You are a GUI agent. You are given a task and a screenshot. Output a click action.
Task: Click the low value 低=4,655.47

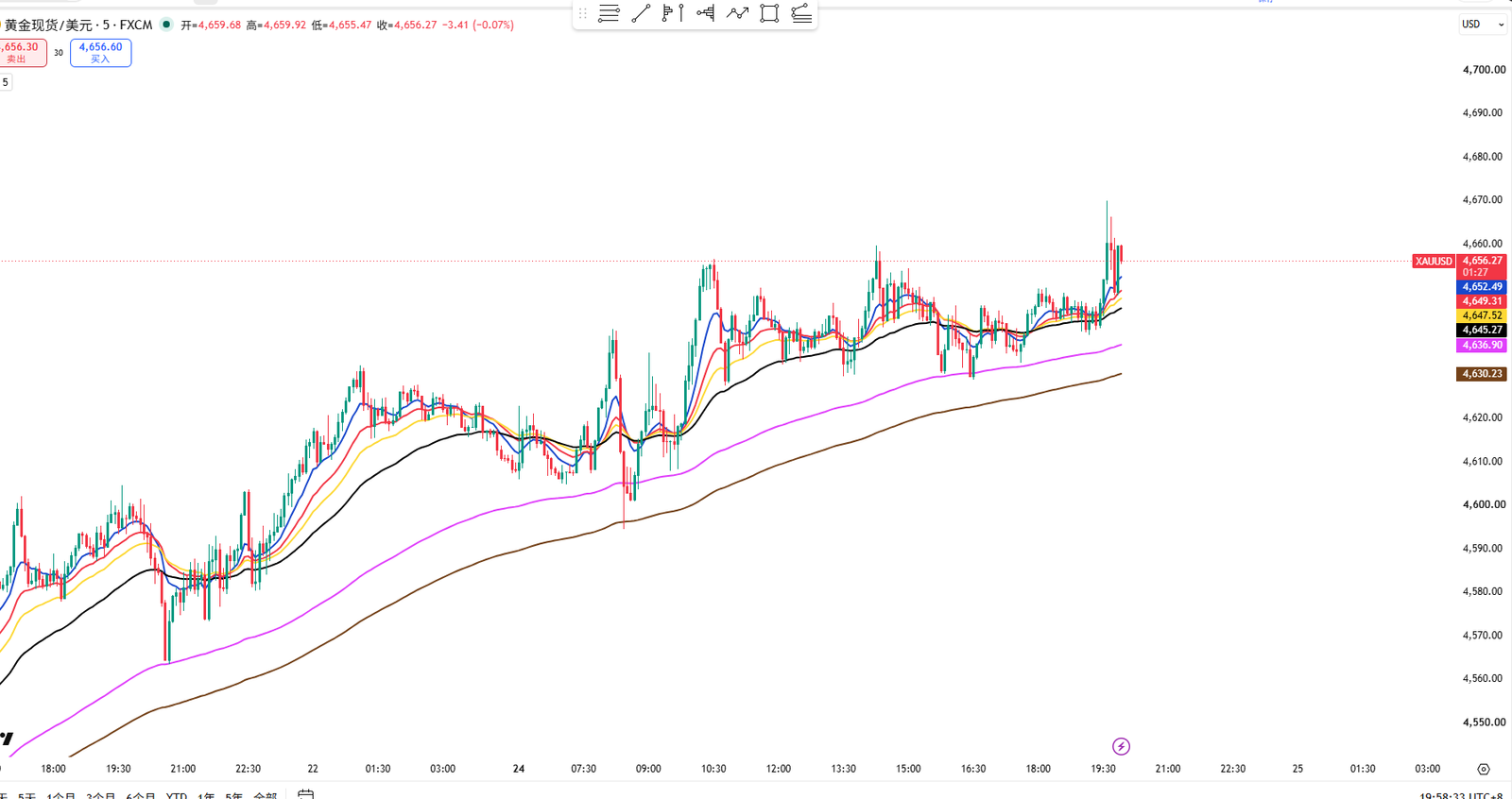point(341,25)
